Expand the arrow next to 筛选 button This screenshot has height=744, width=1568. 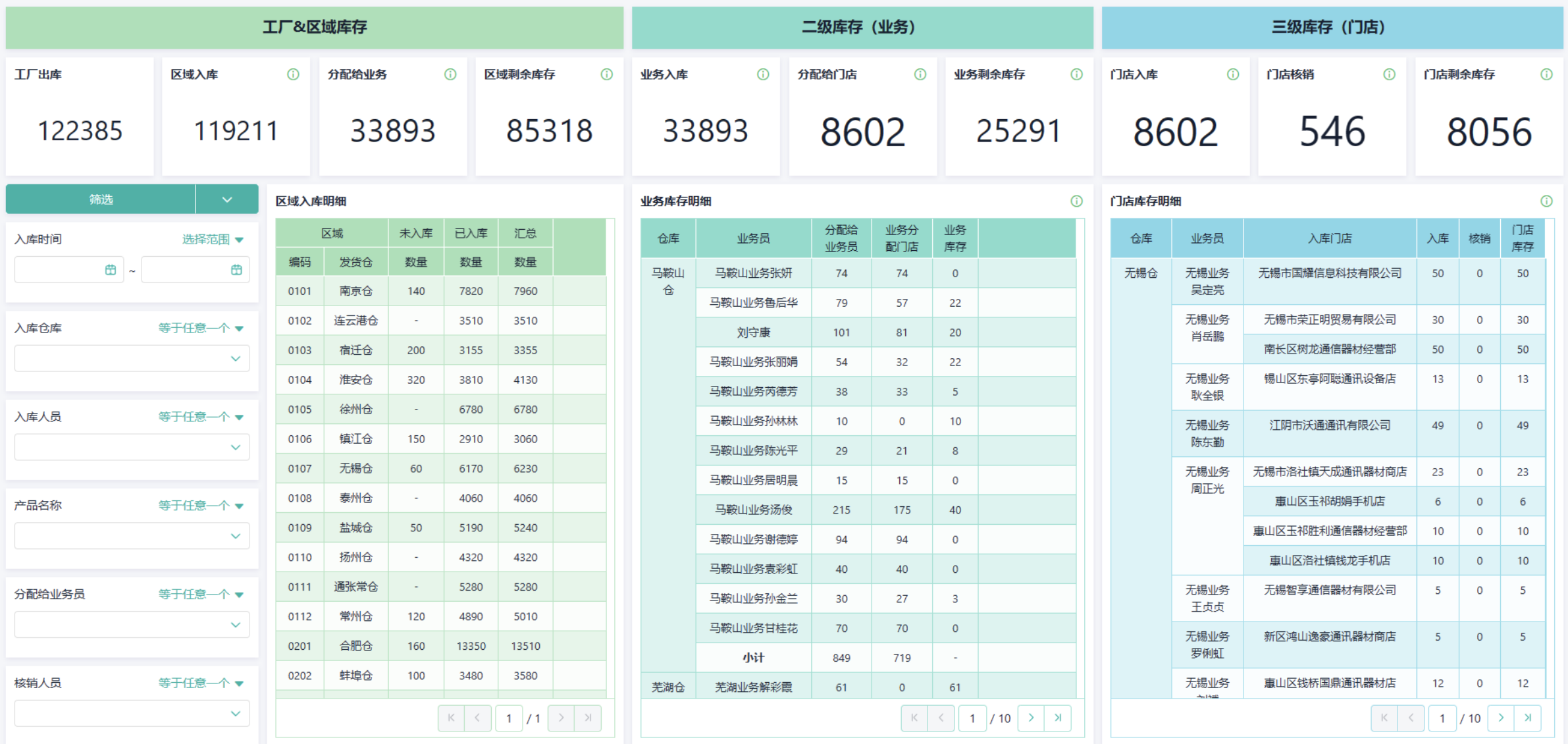pyautogui.click(x=227, y=199)
